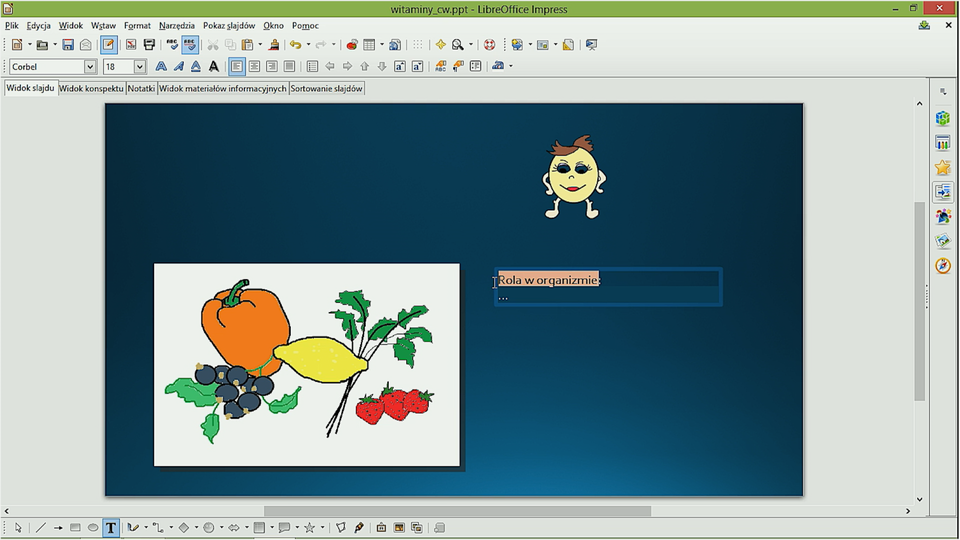Screen dimensions: 960x540
Task: Open the Gallery panel in sidebar
Action: 942,241
